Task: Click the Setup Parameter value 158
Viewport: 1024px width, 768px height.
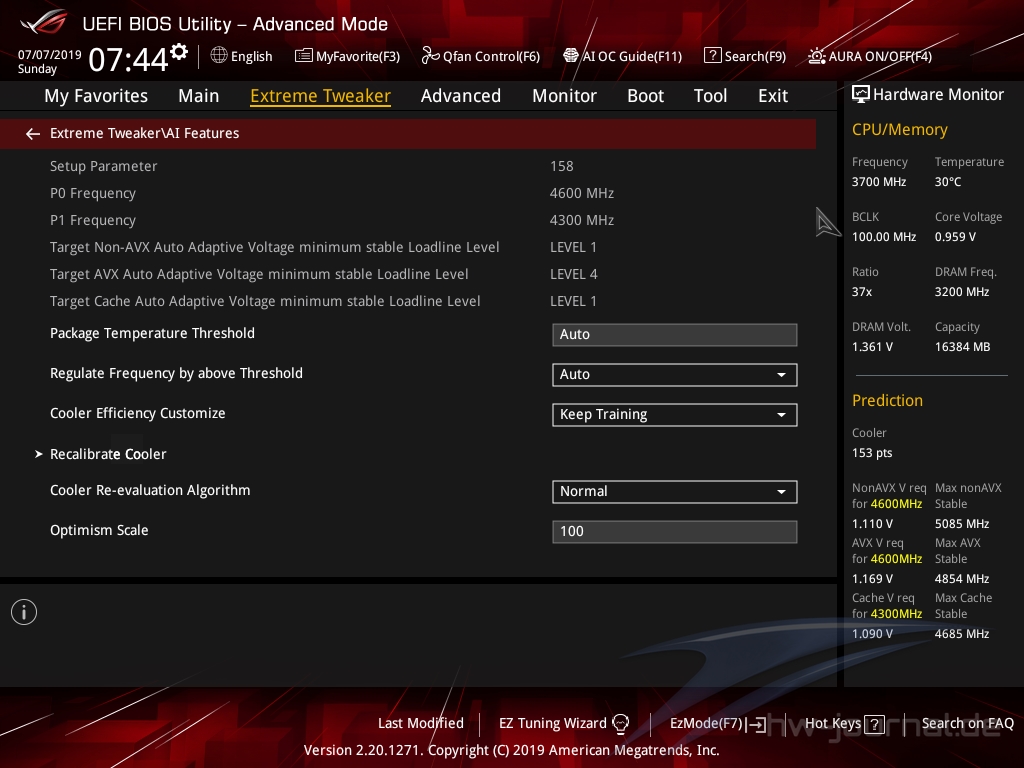Action: [562, 167]
